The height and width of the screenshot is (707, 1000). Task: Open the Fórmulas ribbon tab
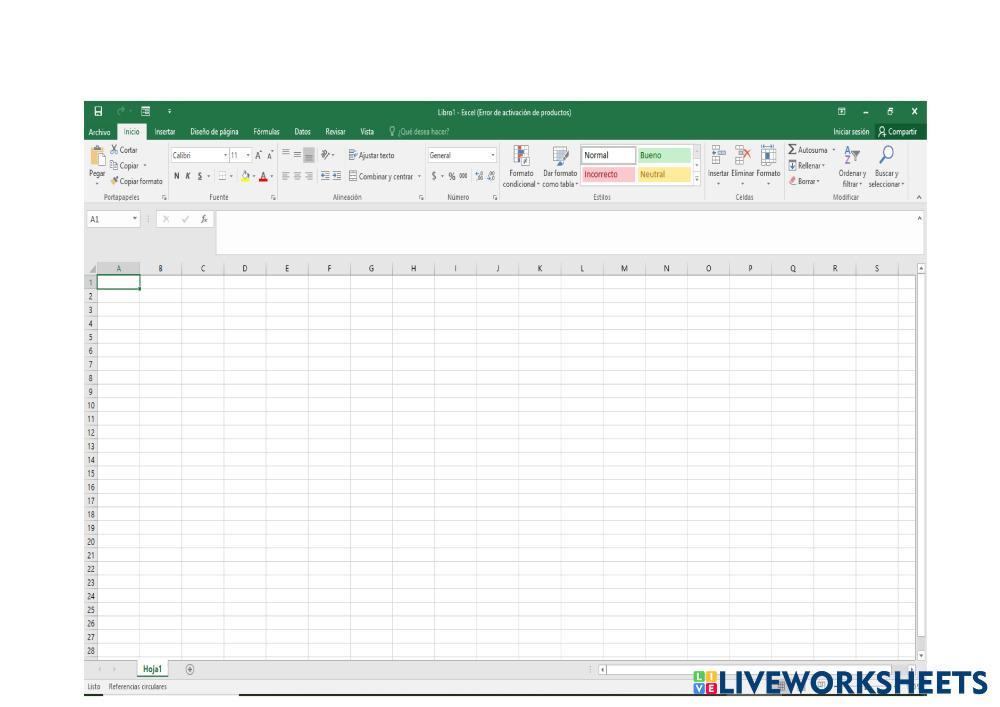tap(267, 131)
